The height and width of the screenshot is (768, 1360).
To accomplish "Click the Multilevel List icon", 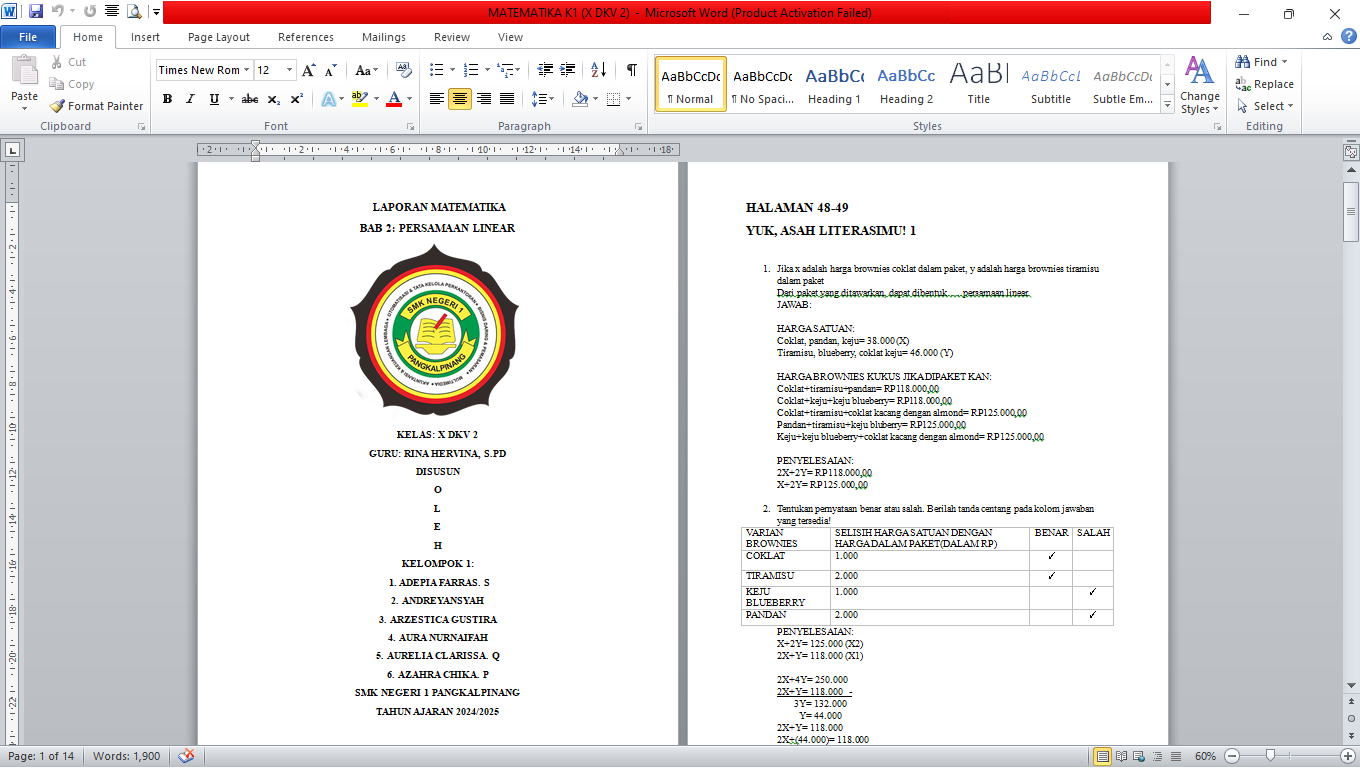I will click(507, 70).
